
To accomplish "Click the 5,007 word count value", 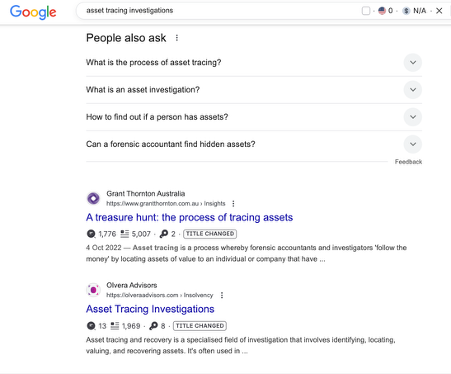I will 141,234.
